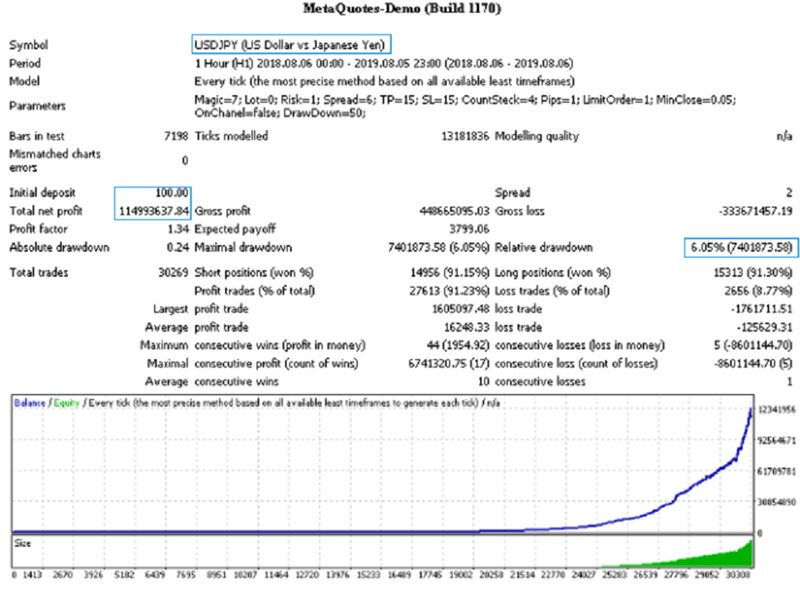
Task: Select the "Mismatched charts errors" label
Action: pyautogui.click(x=55, y=161)
